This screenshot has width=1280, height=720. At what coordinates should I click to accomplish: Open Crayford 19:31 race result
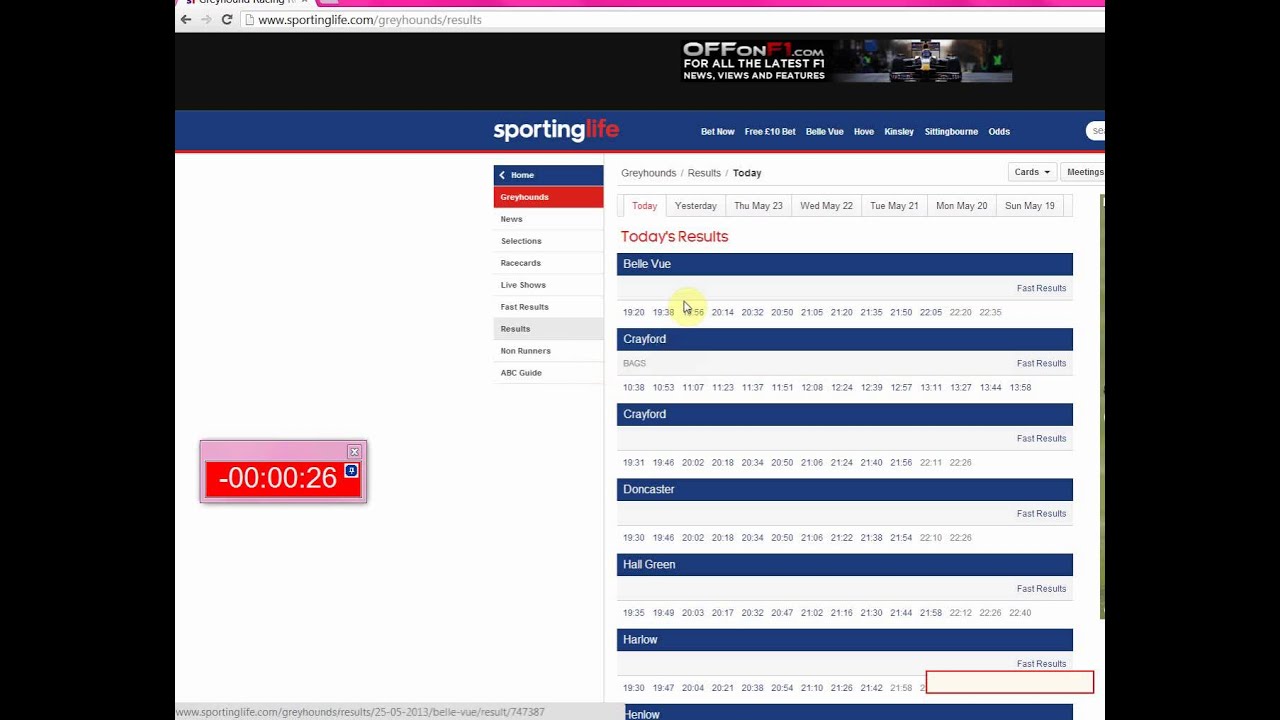point(634,462)
